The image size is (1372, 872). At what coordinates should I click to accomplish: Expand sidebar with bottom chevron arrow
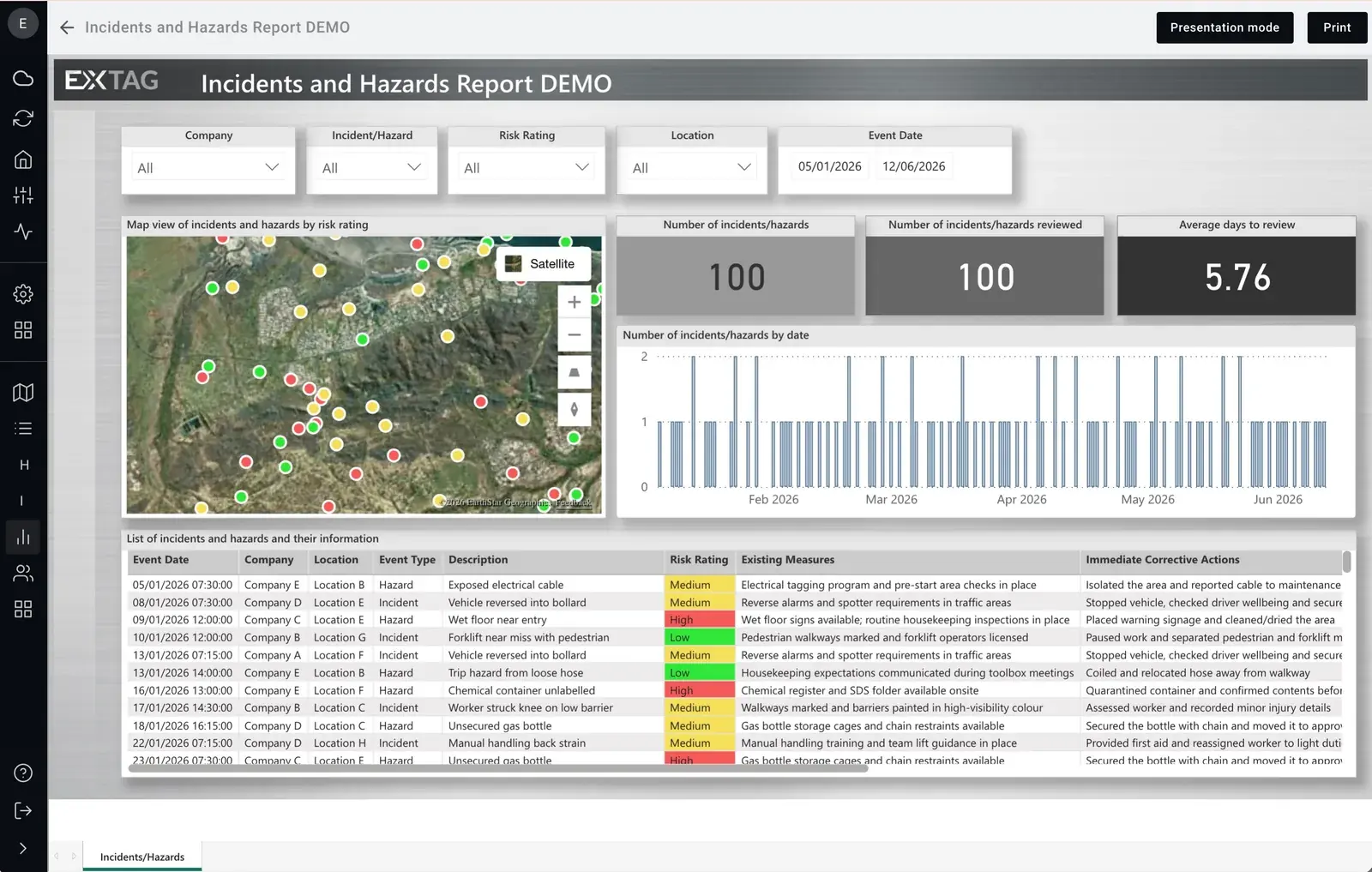point(23,849)
